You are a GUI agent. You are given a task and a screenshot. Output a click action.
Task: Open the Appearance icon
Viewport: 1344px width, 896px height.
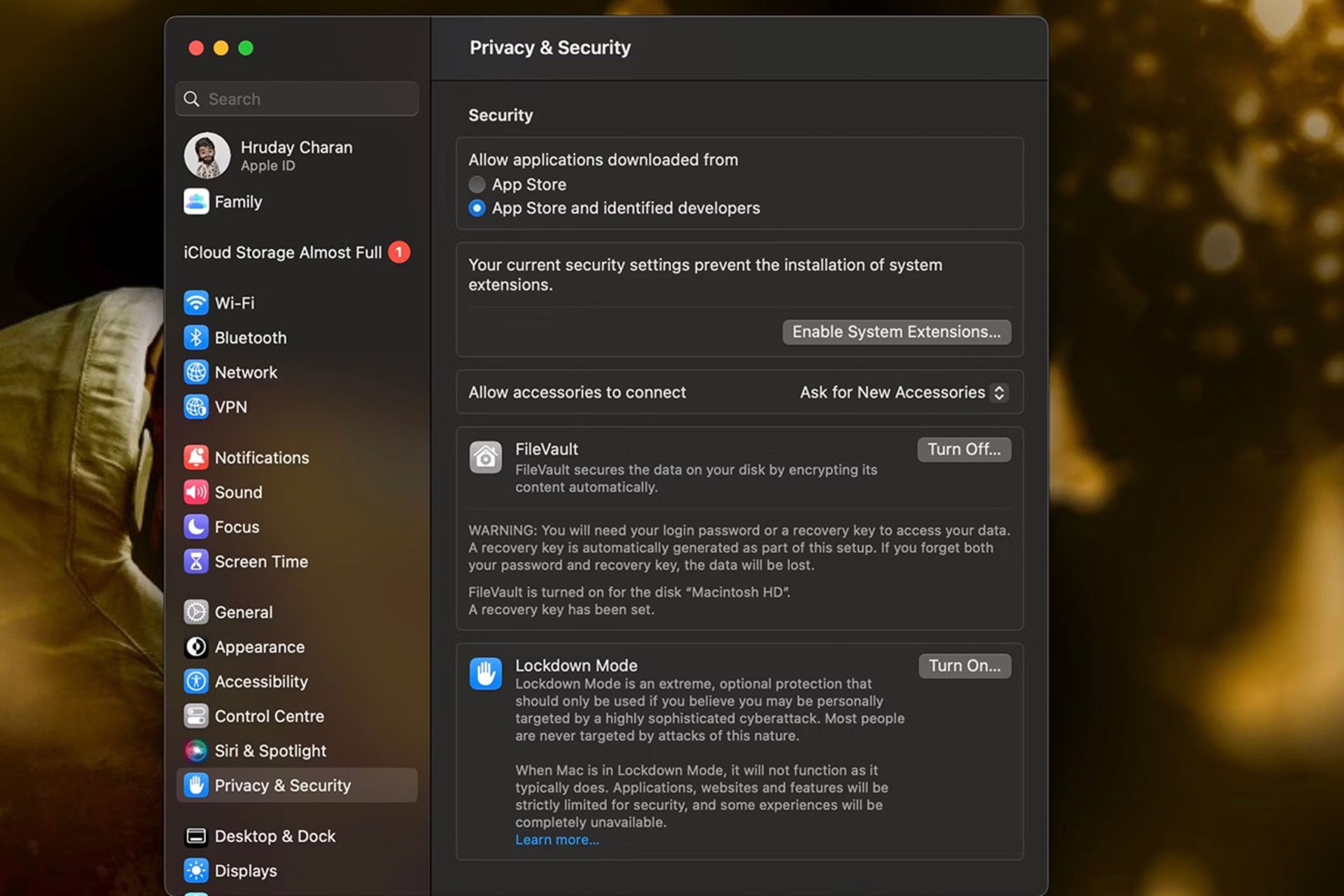196,647
